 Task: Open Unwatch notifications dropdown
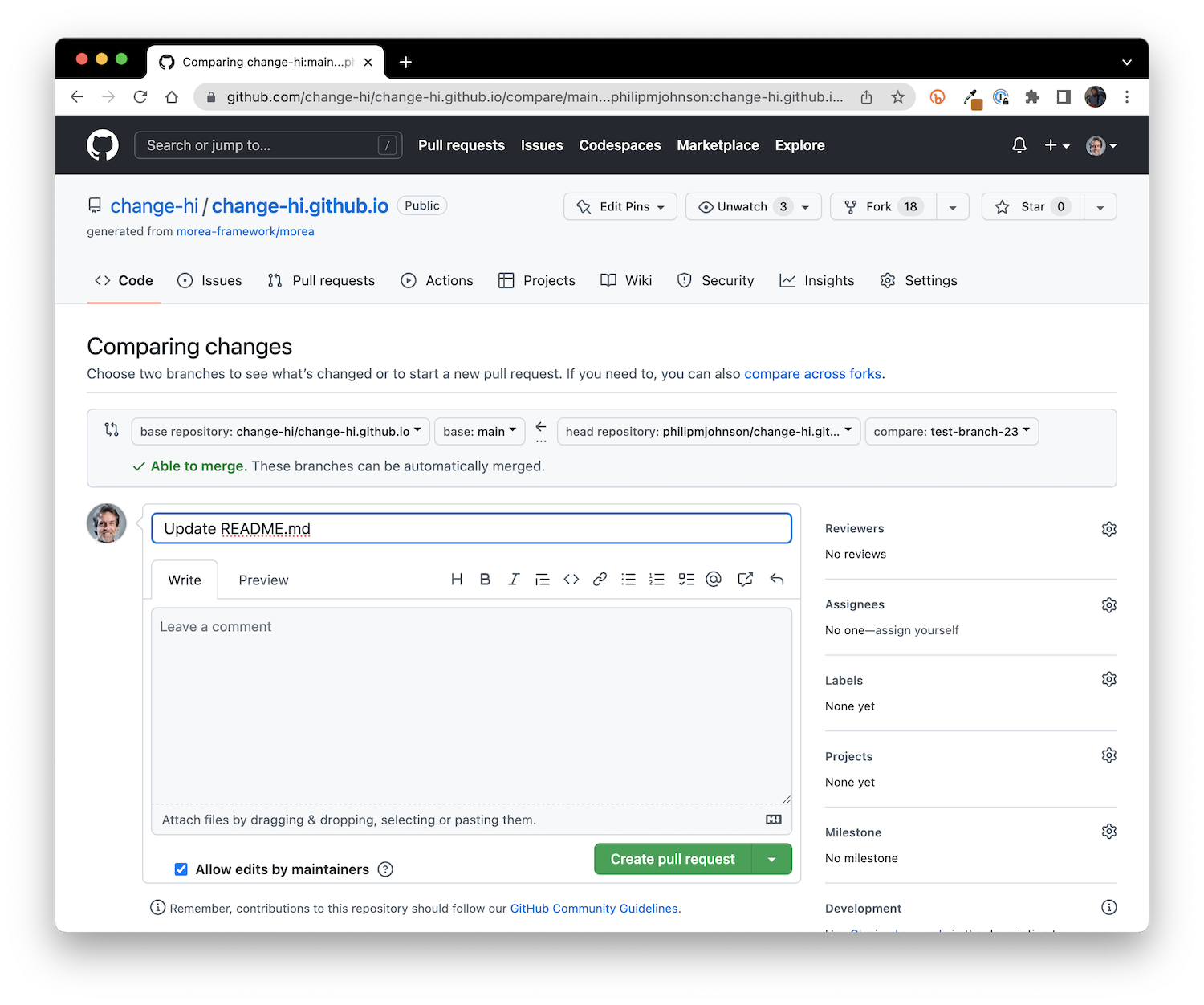tap(754, 207)
